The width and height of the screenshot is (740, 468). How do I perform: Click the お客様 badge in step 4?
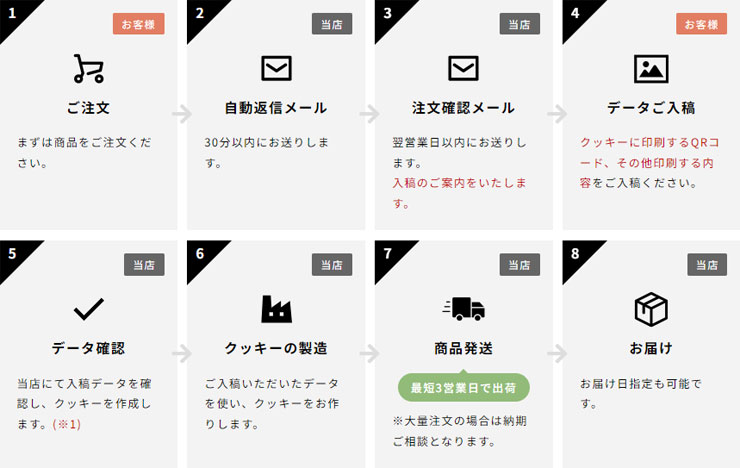pos(701,24)
